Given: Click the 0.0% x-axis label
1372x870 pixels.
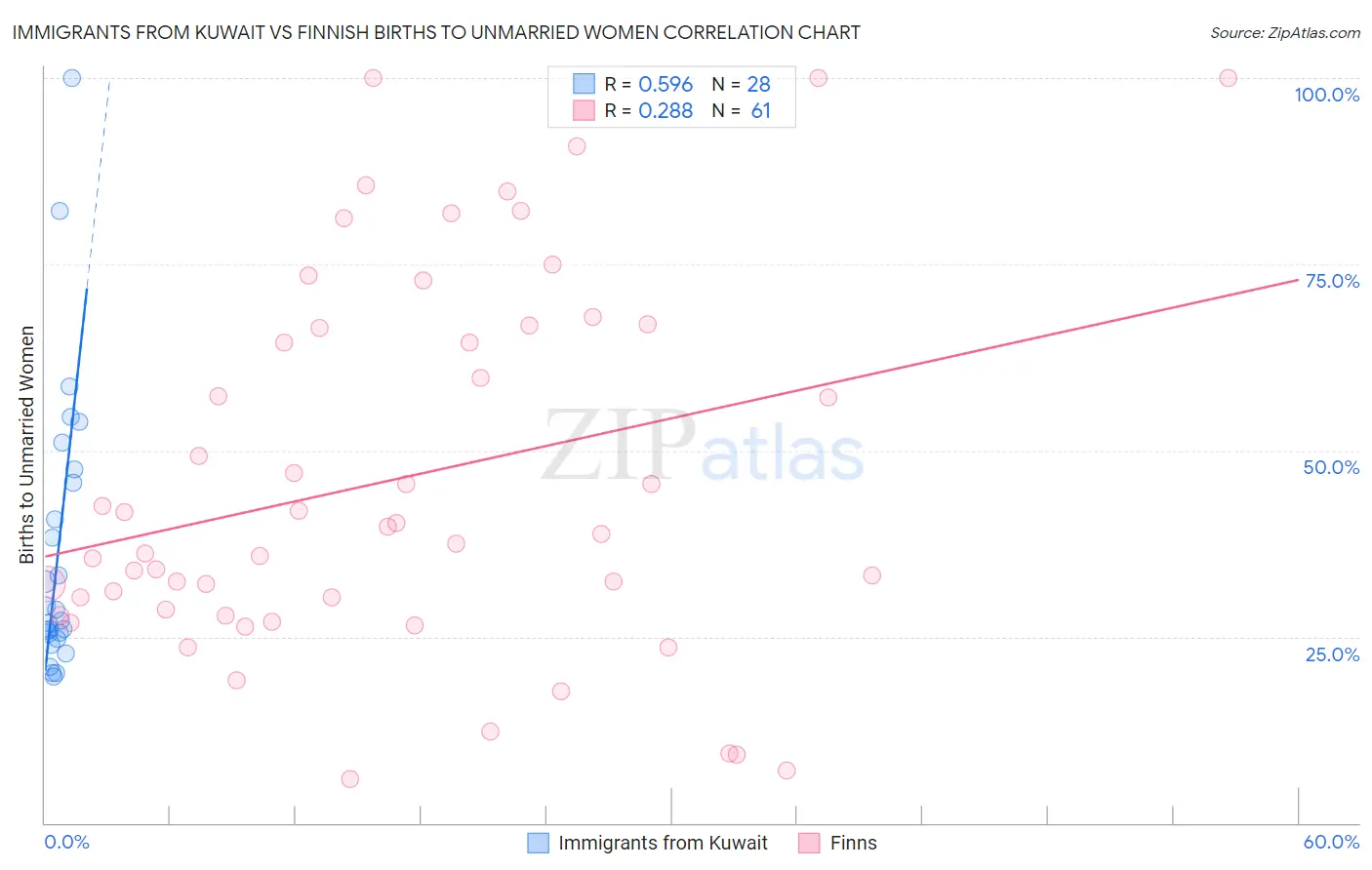Looking at the screenshot, I should (66, 842).
